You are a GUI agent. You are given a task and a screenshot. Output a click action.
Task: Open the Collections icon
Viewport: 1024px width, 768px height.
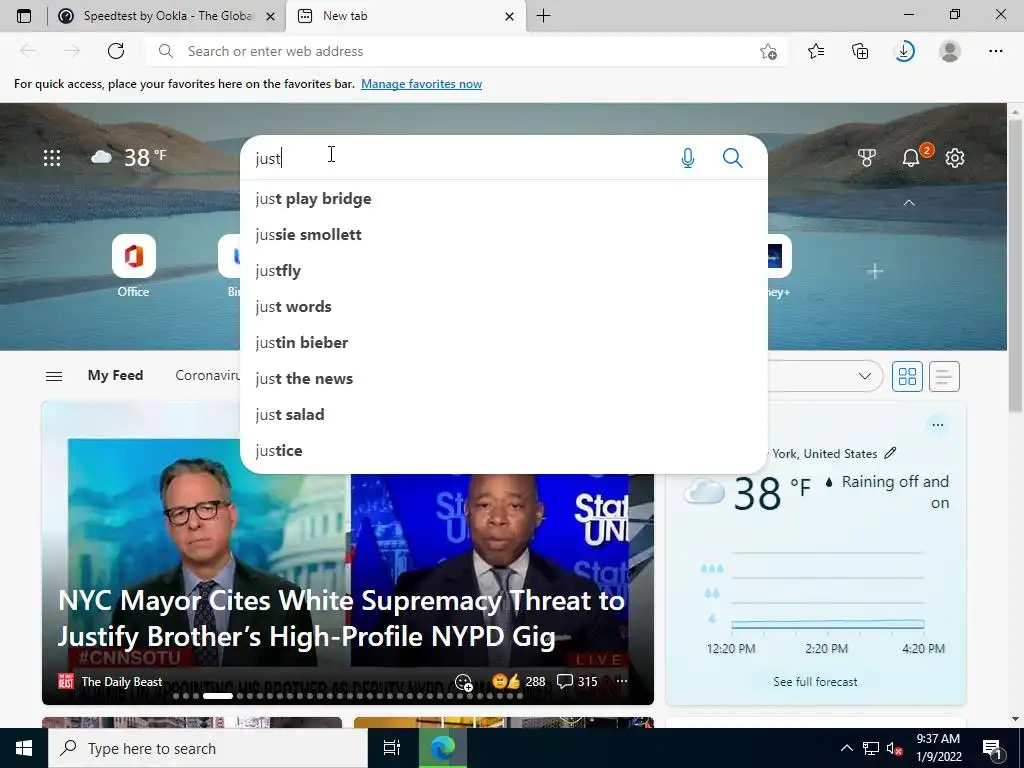tap(860, 51)
